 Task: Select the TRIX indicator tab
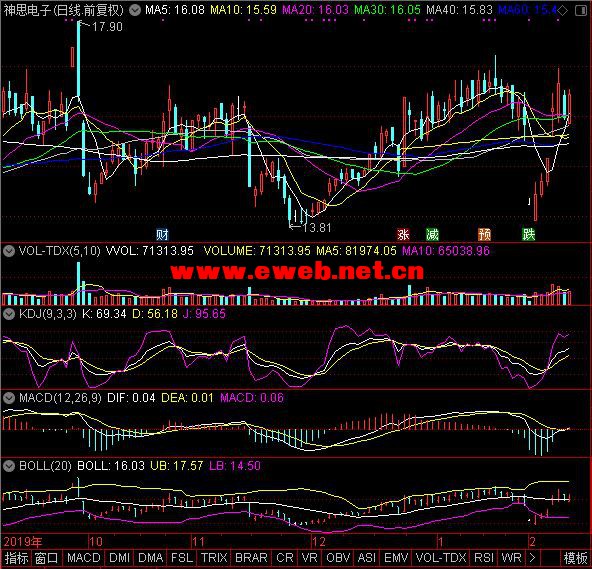(214, 558)
